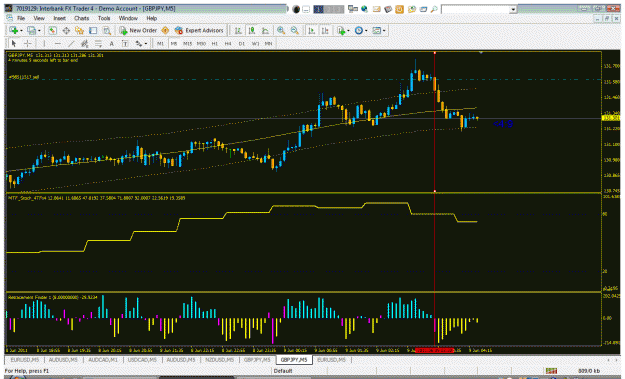Toggle the line chart display mode

coord(265,30)
